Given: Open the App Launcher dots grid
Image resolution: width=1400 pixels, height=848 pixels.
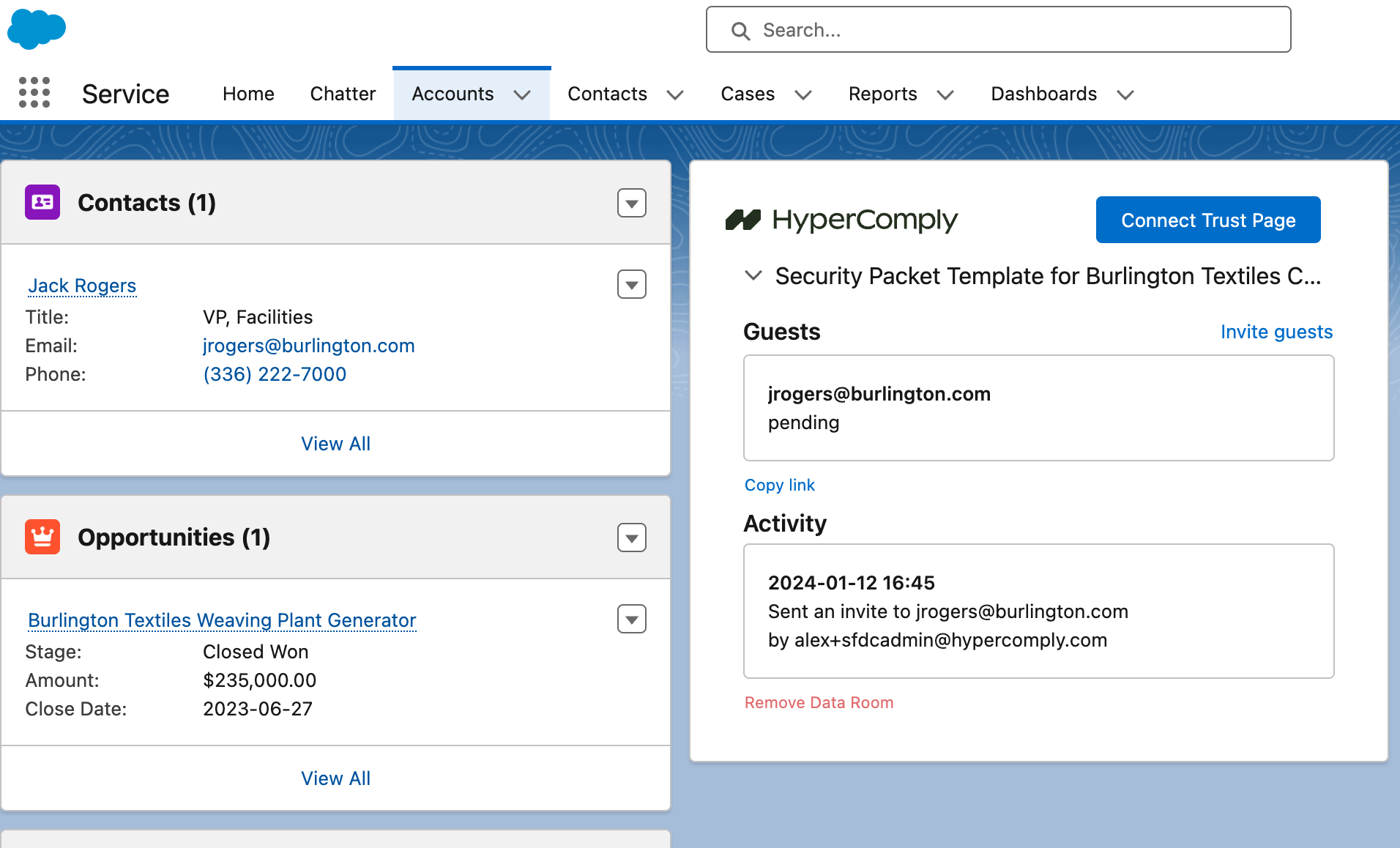Looking at the screenshot, I should 34,93.
